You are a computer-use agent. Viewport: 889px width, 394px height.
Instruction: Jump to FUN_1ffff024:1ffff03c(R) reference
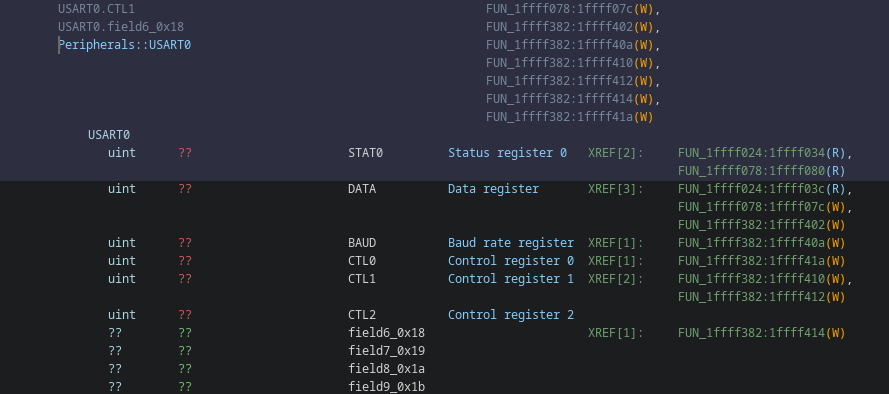761,189
